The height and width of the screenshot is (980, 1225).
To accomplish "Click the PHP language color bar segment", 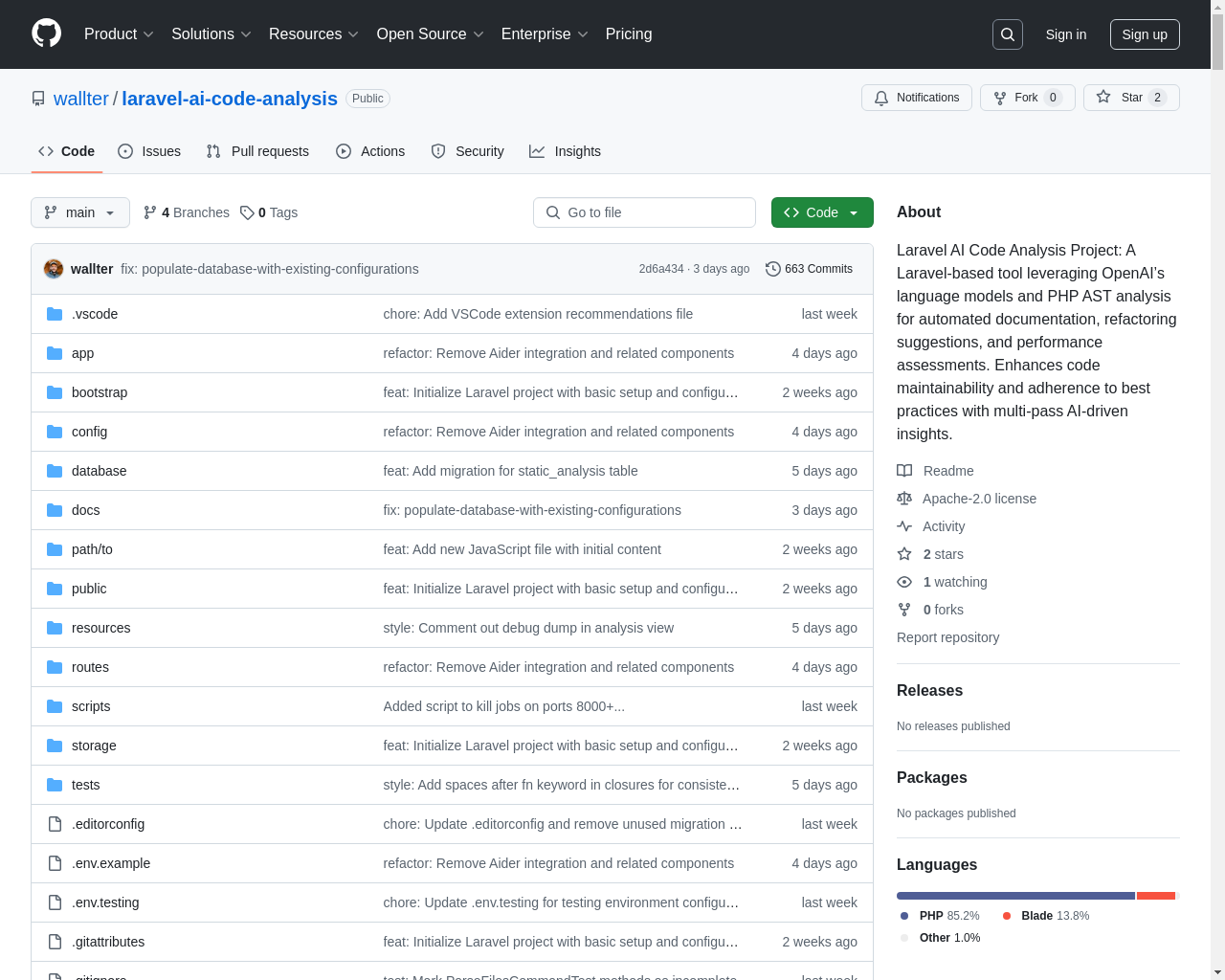I will (x=1015, y=896).
